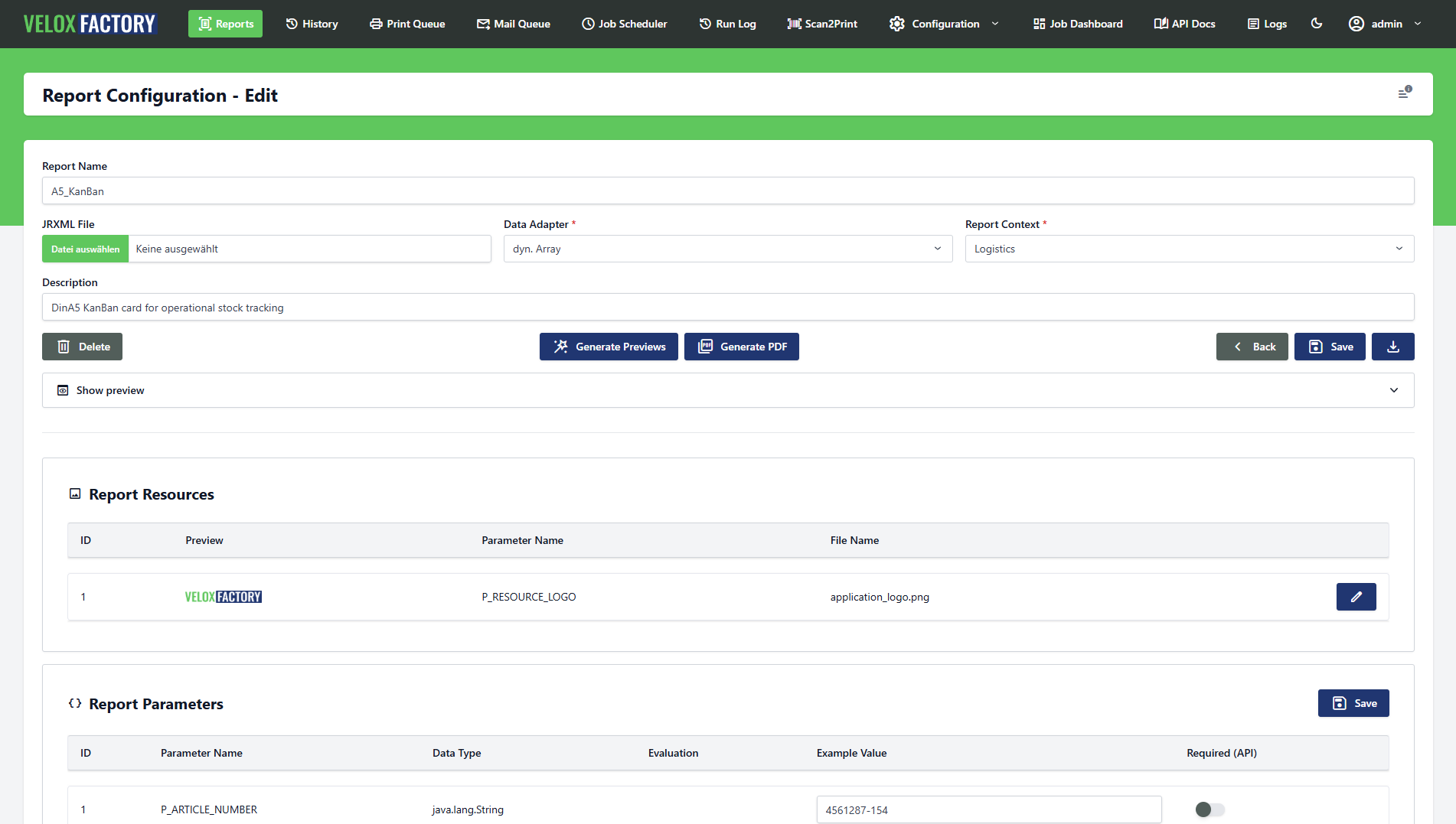Viewport: 1456px width, 824px height.
Task: Save the Report Parameters
Action: 1353,703
